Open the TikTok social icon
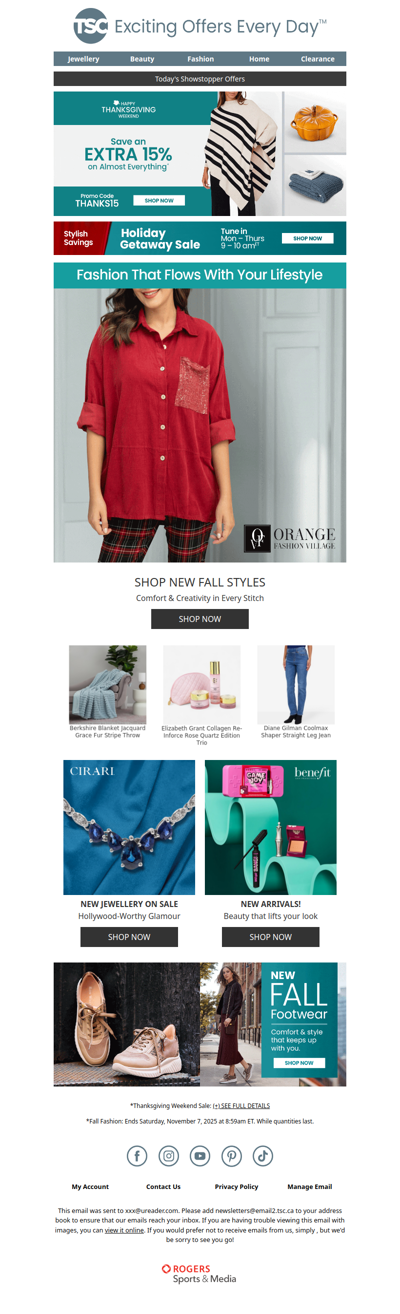Image resolution: width=400 pixels, height=1314 pixels. tap(262, 1155)
